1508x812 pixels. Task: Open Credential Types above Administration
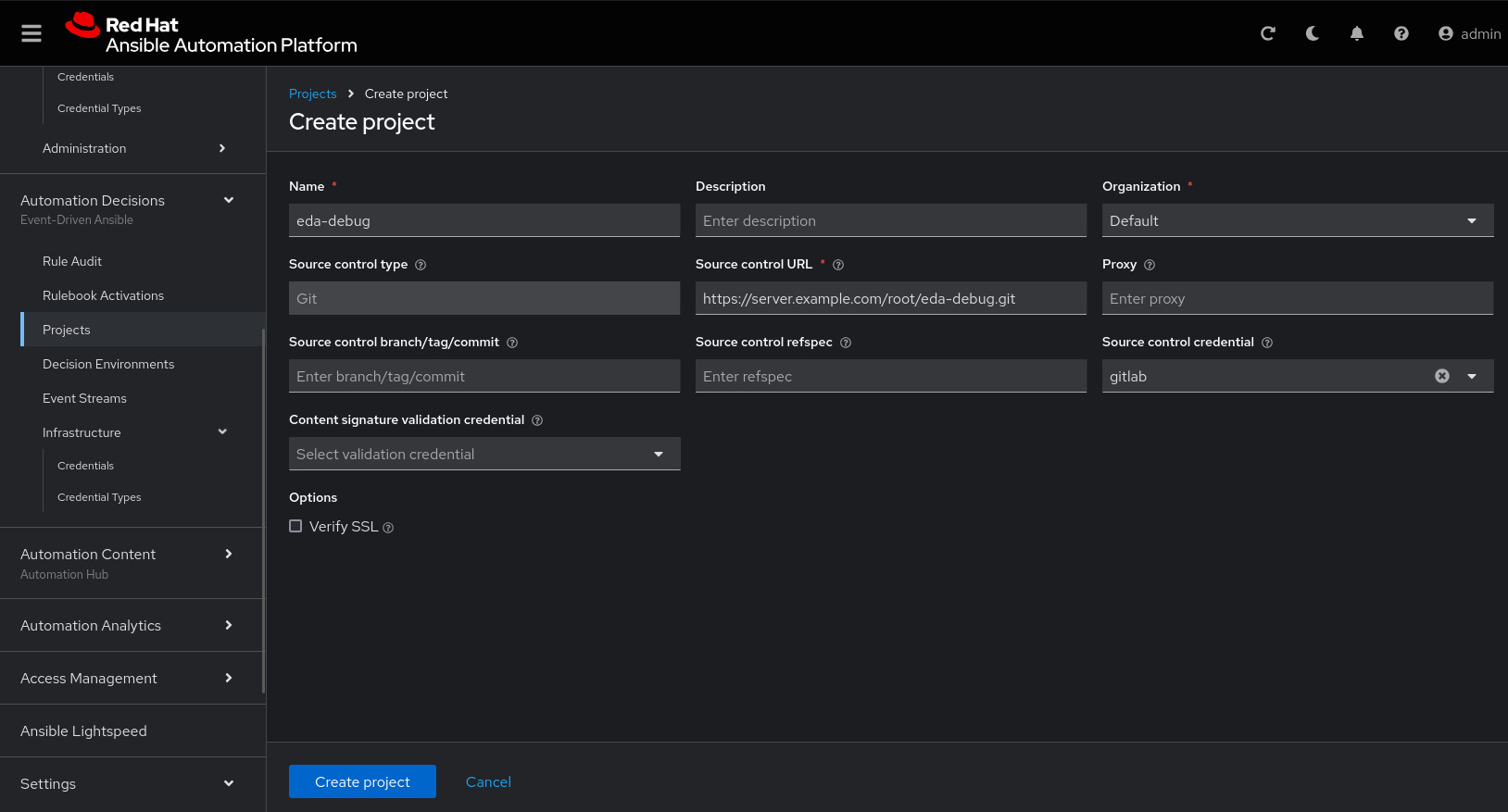click(99, 108)
